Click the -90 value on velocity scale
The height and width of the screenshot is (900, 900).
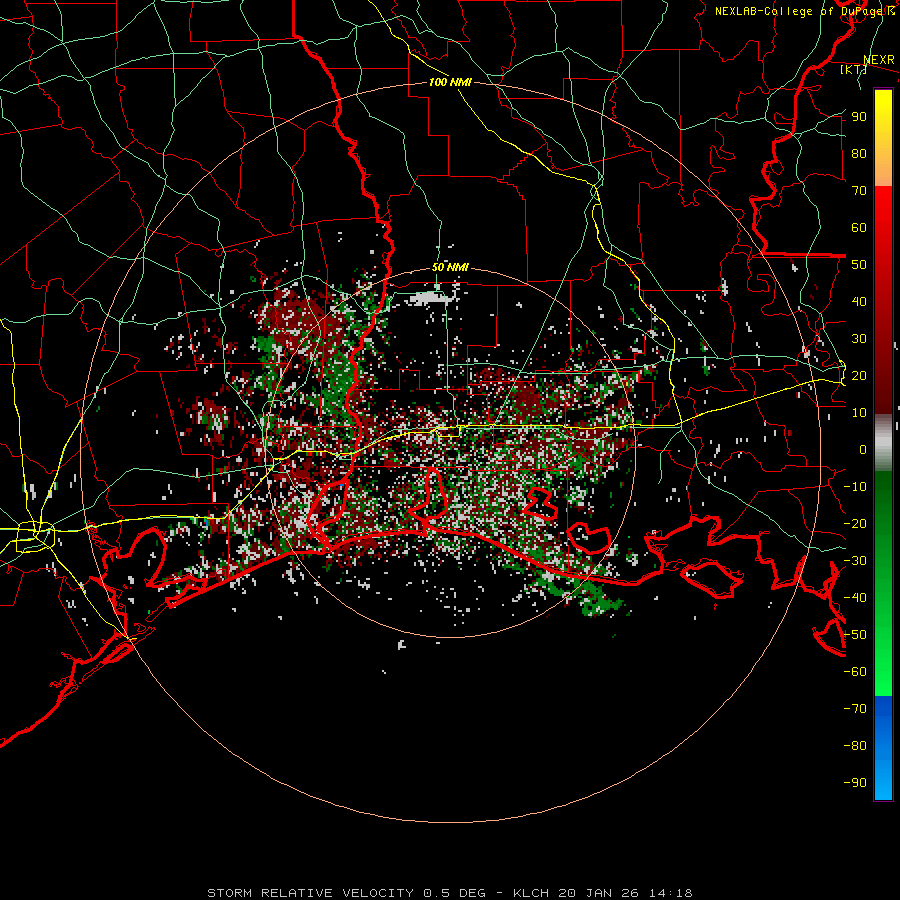click(x=855, y=783)
